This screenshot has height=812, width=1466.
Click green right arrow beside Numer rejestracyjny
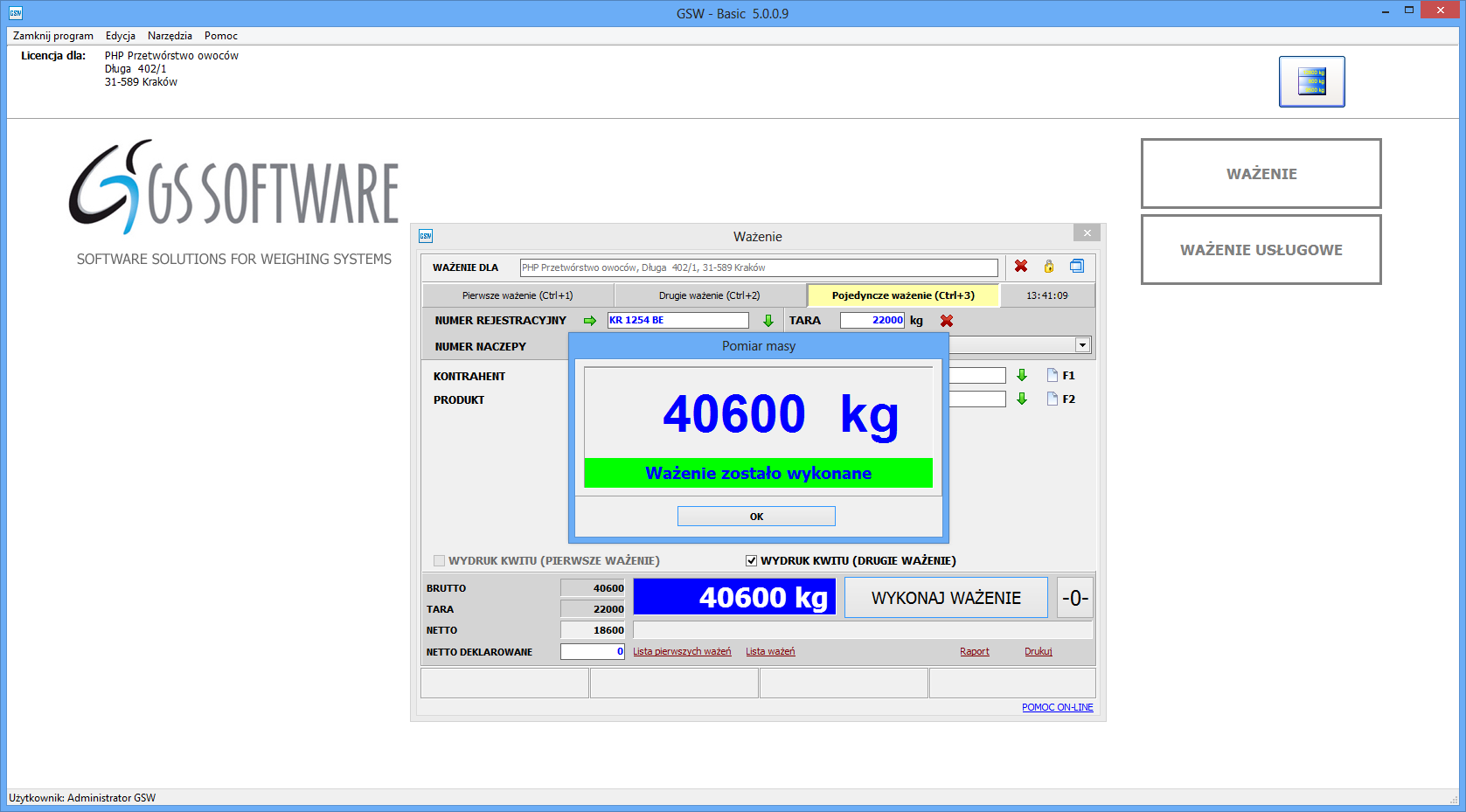(590, 321)
